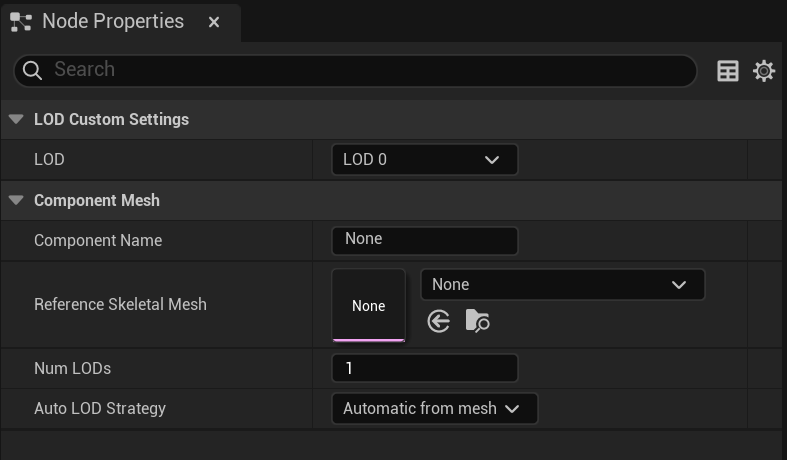Click the LOD property label
The width and height of the screenshot is (787, 460).
click(x=49, y=159)
